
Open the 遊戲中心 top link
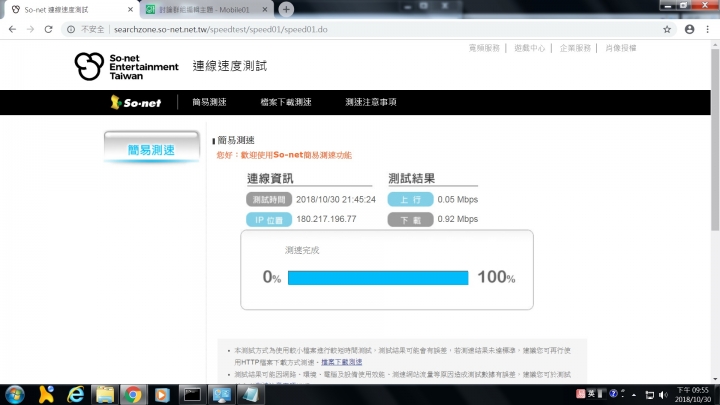(529, 48)
